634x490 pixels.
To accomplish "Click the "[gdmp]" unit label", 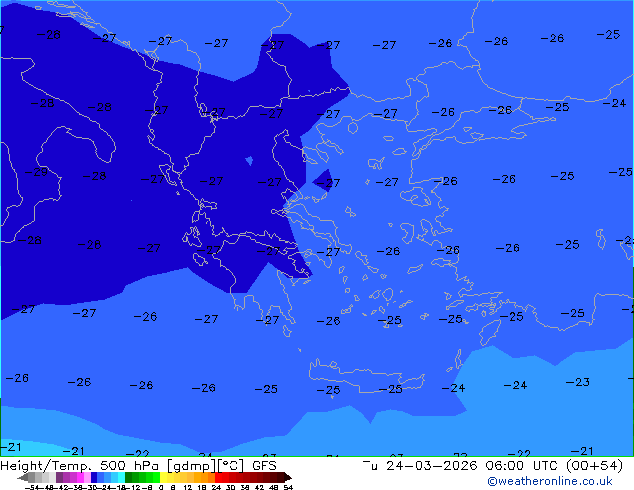I will (x=192, y=466).
